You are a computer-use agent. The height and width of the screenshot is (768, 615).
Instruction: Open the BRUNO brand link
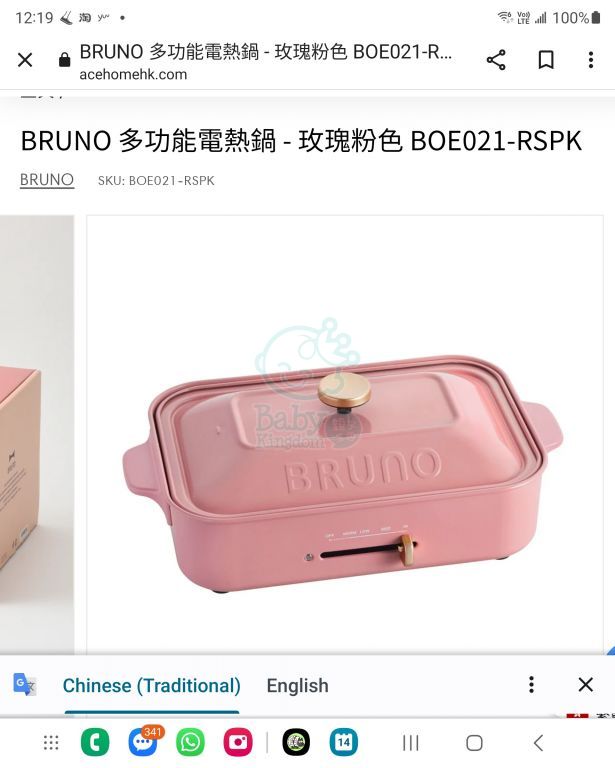[x=47, y=180]
